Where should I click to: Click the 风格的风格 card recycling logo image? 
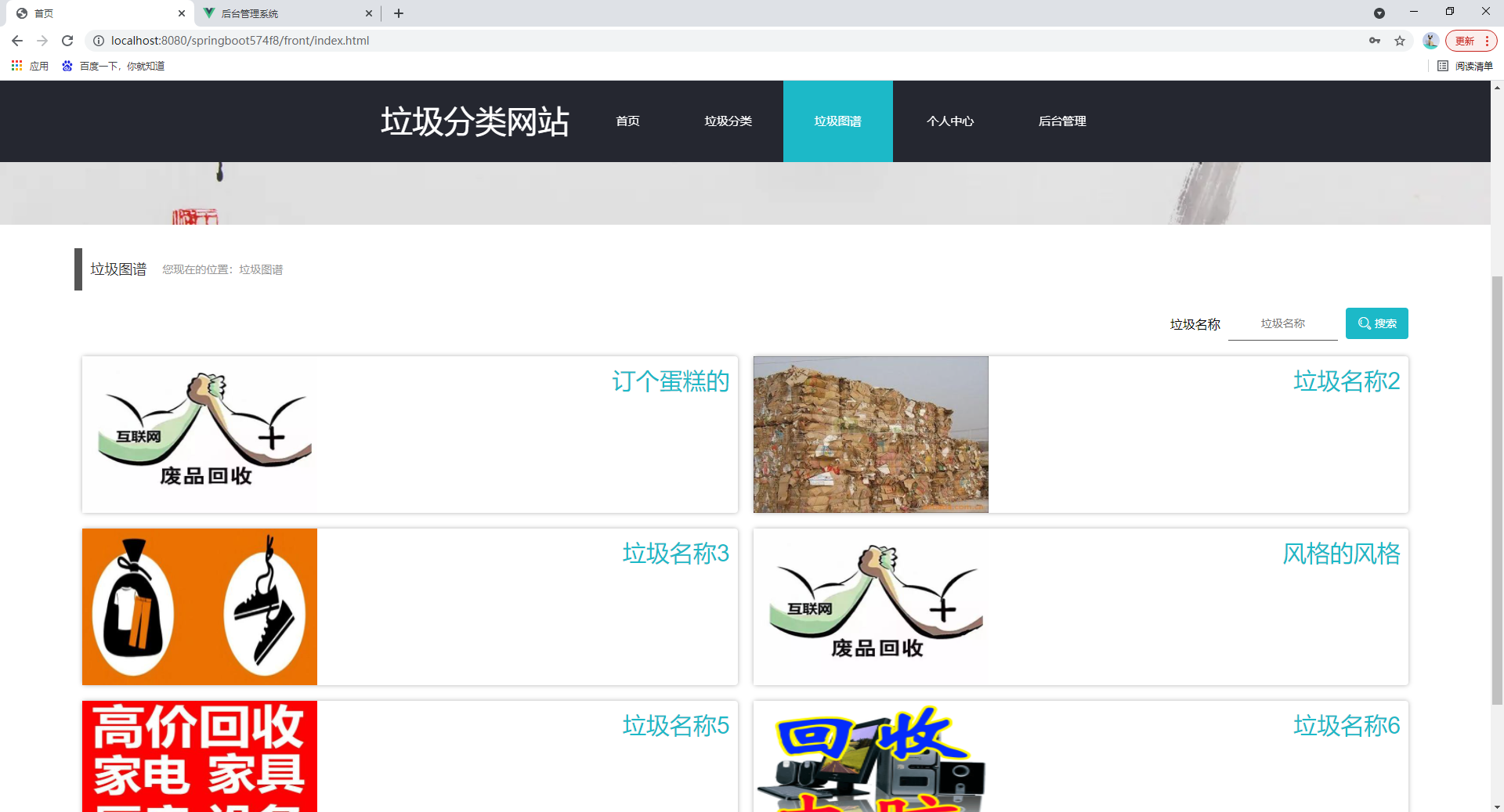coord(870,607)
